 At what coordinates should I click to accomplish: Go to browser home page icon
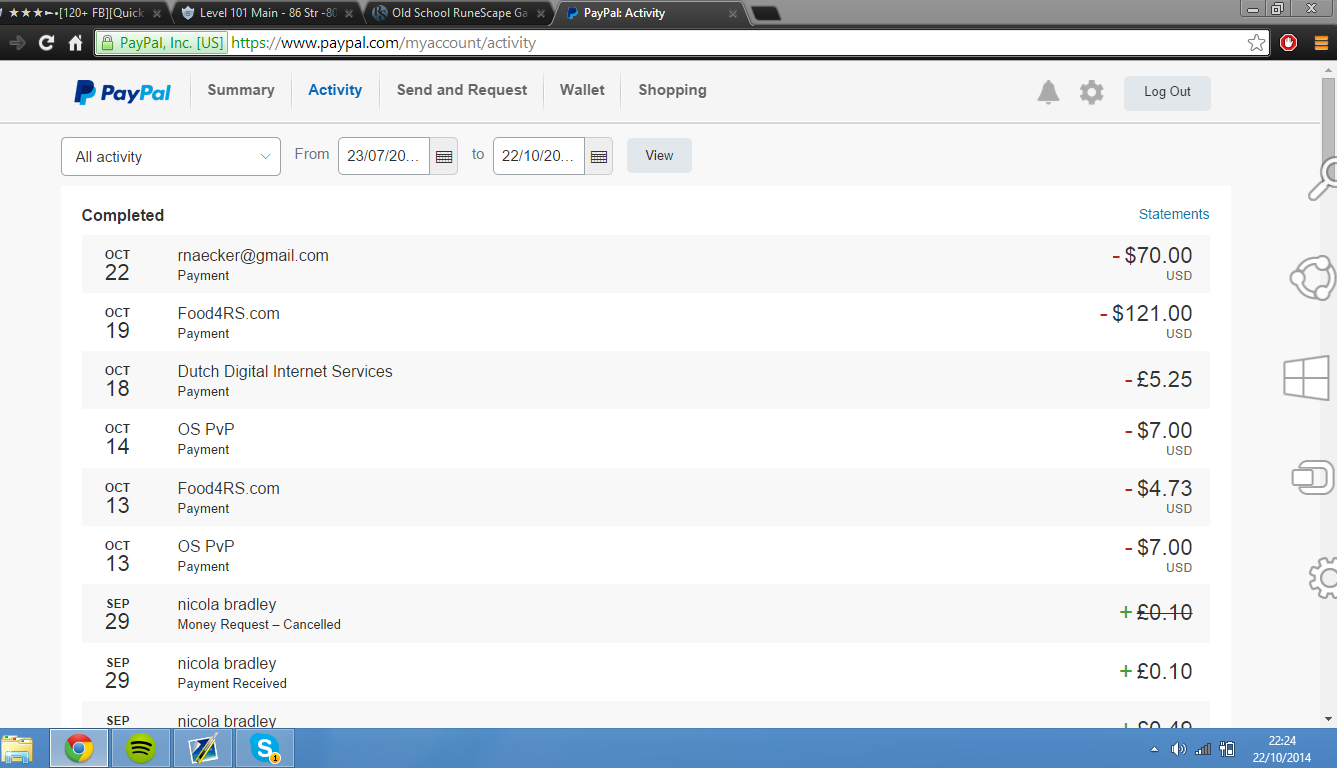pos(75,43)
